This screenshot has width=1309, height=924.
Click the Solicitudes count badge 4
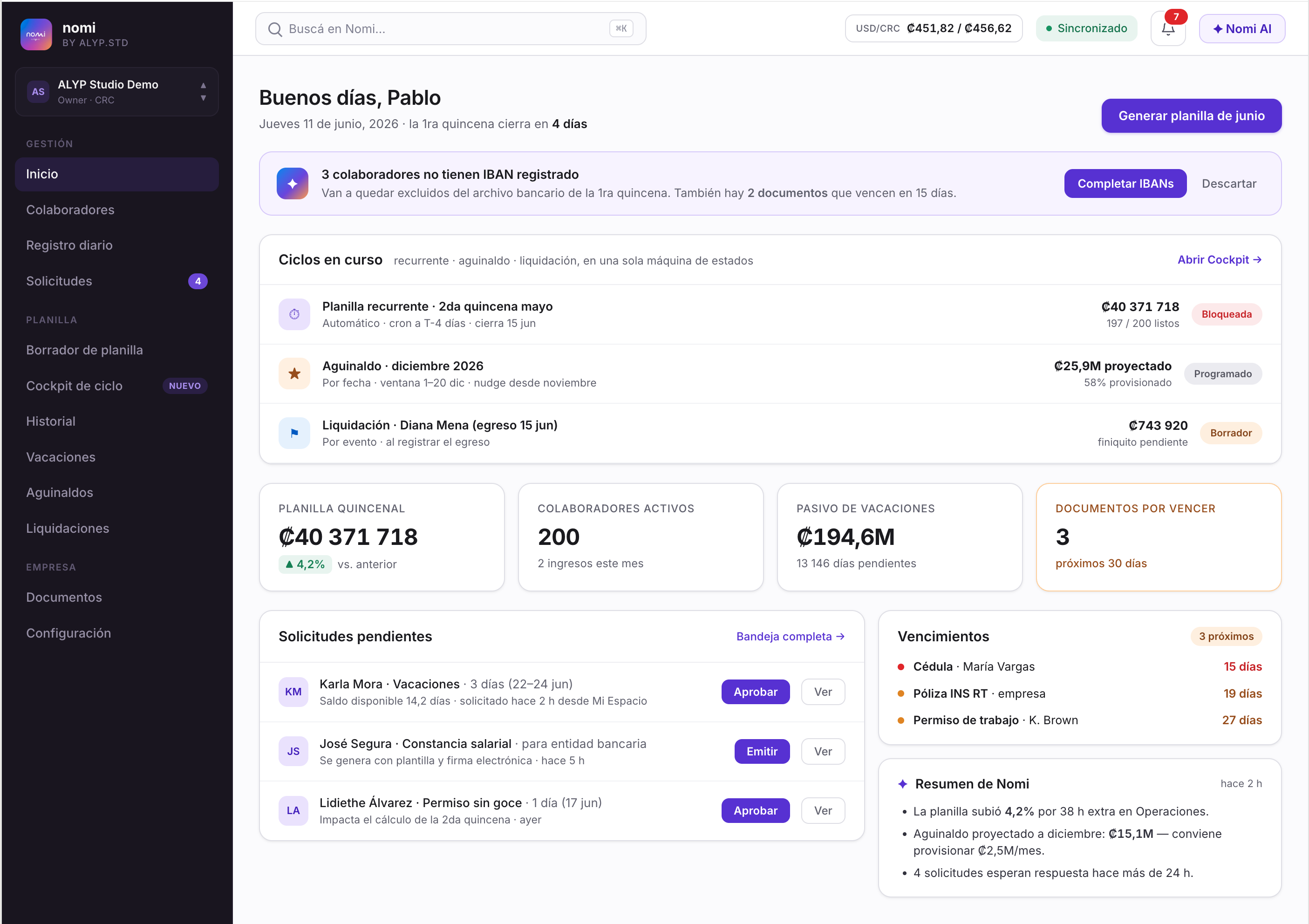[198, 281]
